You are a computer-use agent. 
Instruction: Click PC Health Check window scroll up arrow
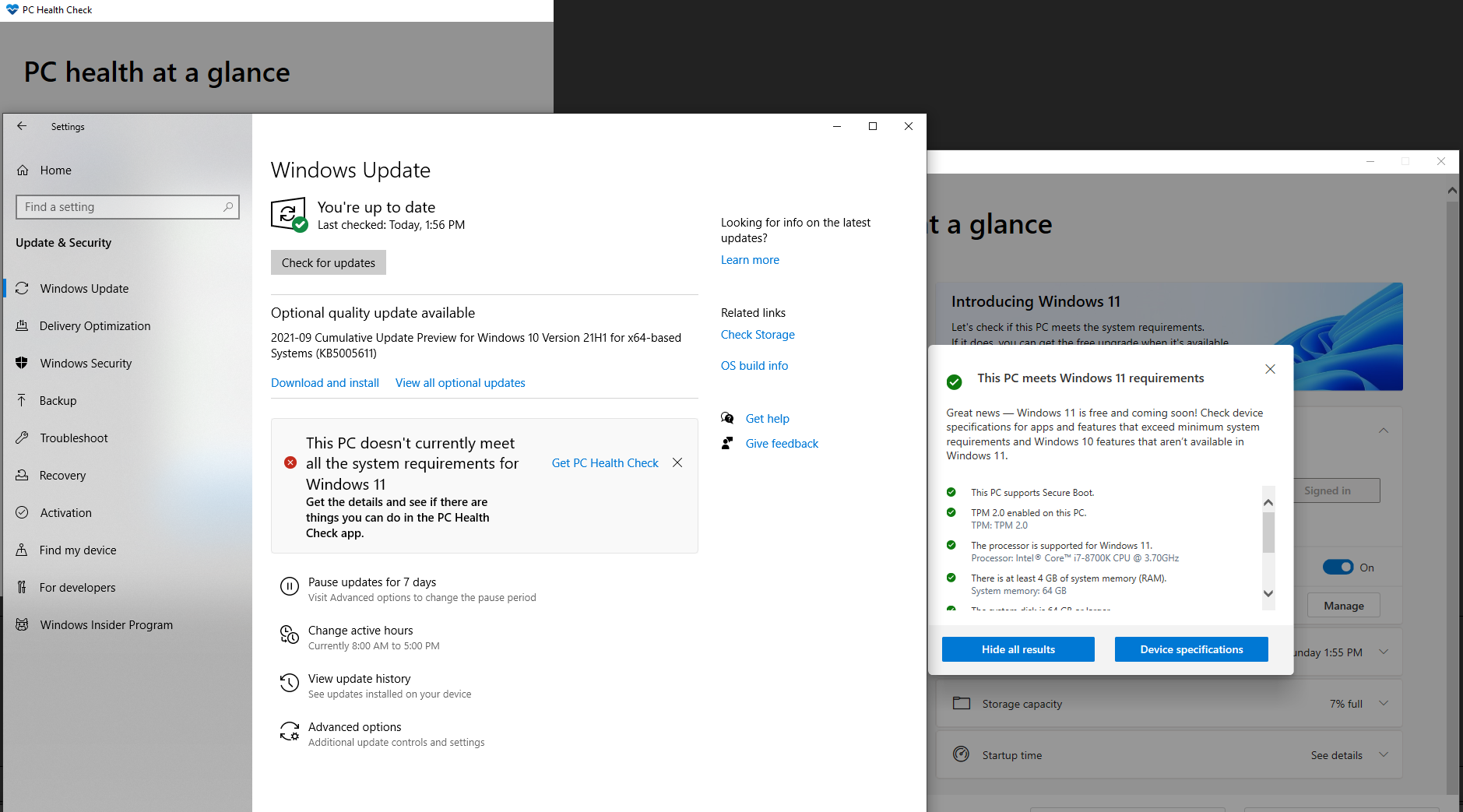(1452, 190)
